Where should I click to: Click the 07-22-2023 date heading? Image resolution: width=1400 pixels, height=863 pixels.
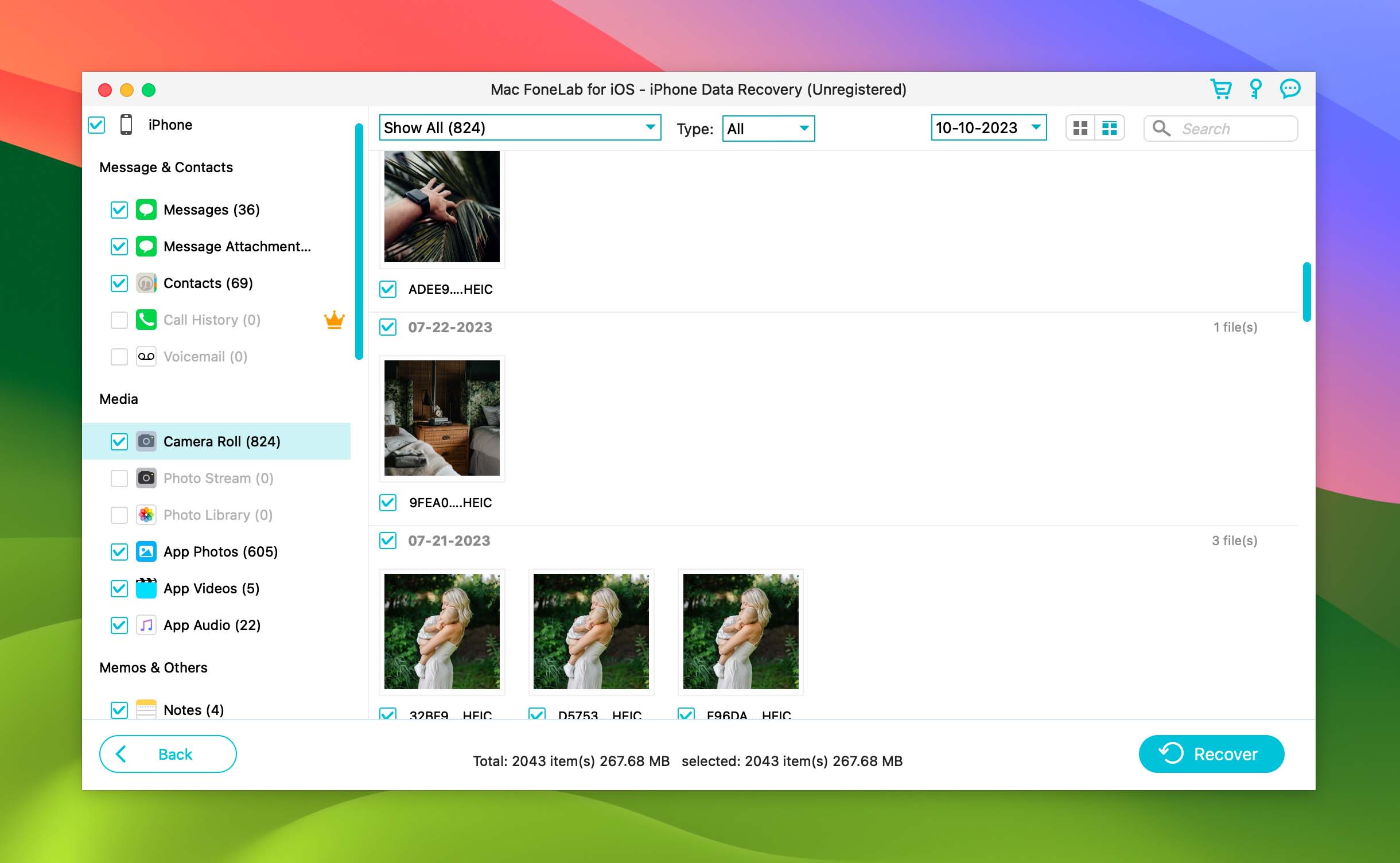coord(450,327)
